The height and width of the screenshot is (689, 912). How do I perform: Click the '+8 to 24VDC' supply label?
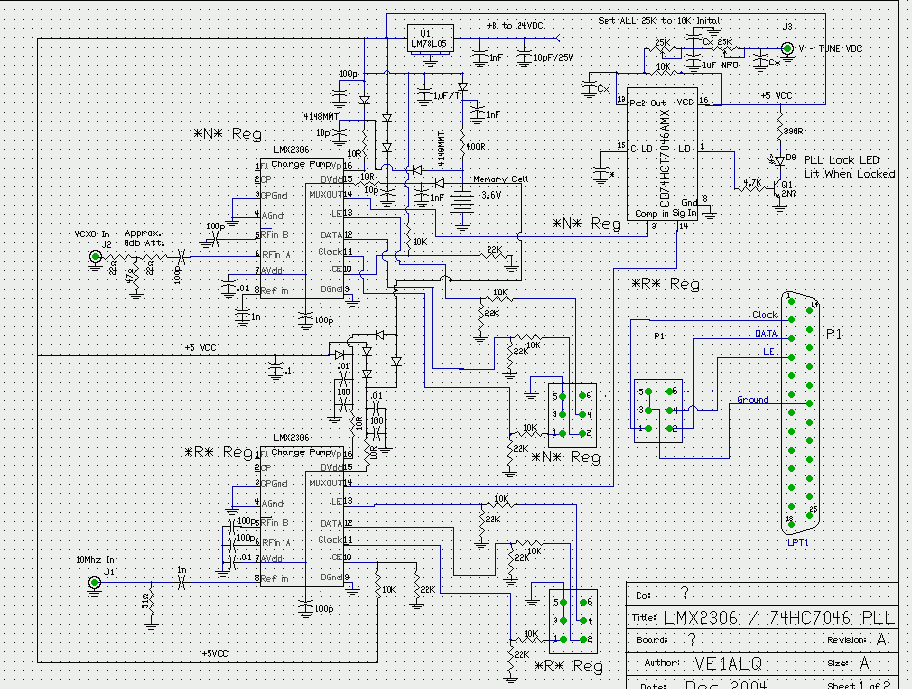[x=515, y=26]
